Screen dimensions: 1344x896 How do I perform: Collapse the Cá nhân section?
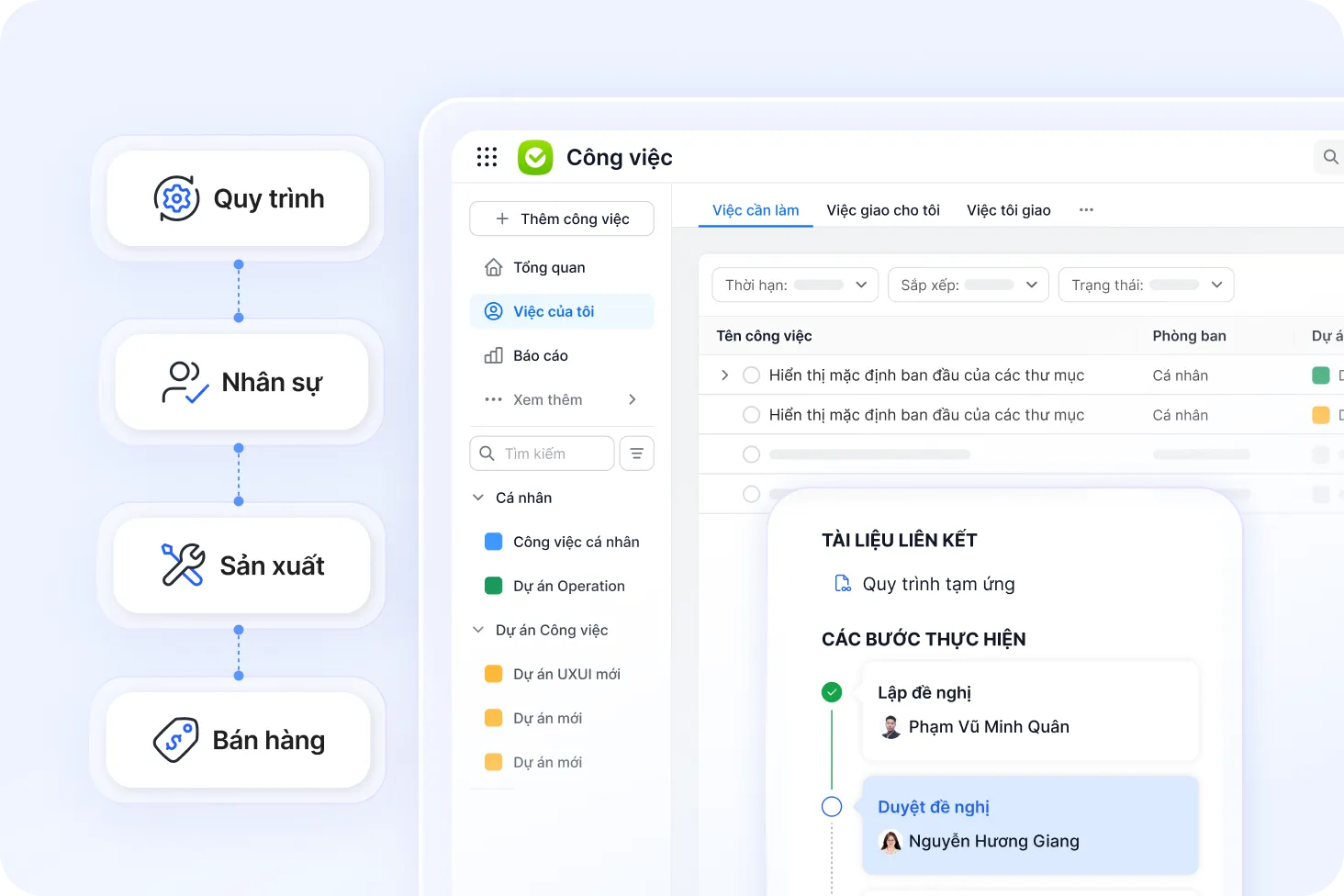click(x=478, y=498)
